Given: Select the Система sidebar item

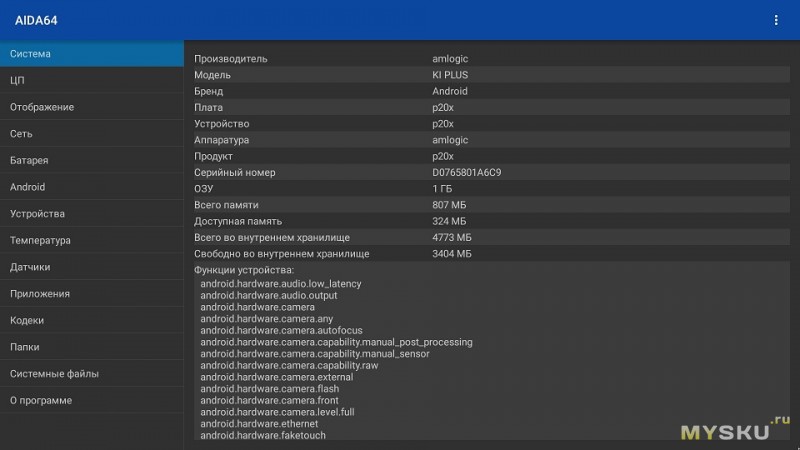Looking at the screenshot, I should pyautogui.click(x=92, y=54).
